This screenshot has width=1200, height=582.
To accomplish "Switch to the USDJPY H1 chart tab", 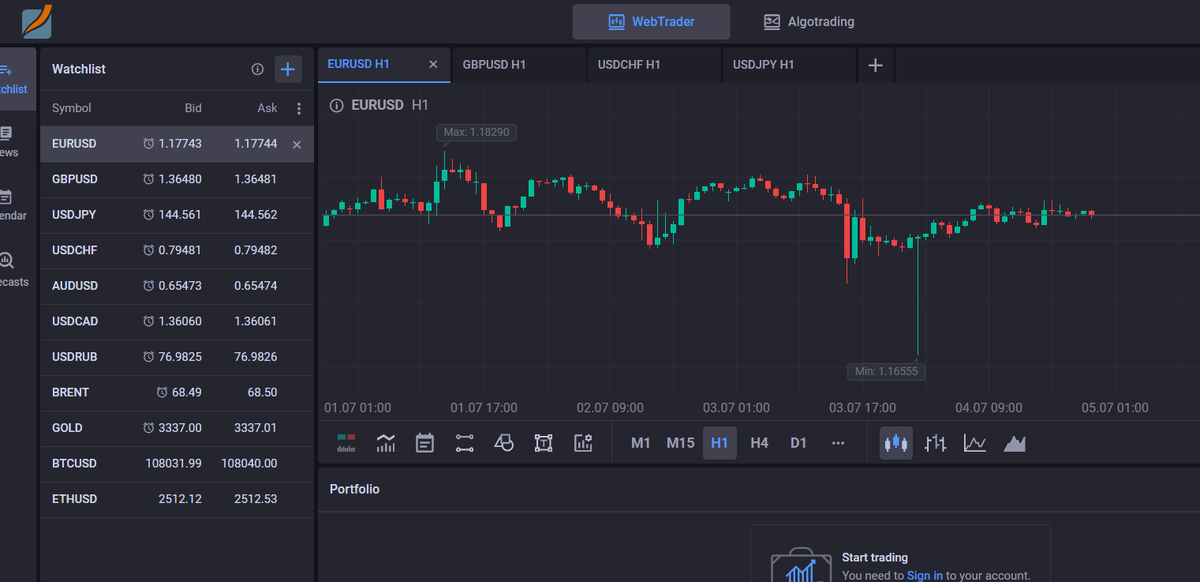I will pos(788,65).
